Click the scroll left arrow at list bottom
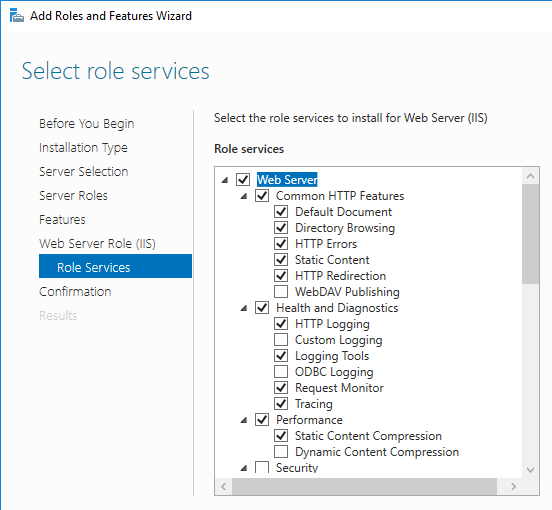Screen dimensions: 552x510 pyautogui.click(x=224, y=486)
